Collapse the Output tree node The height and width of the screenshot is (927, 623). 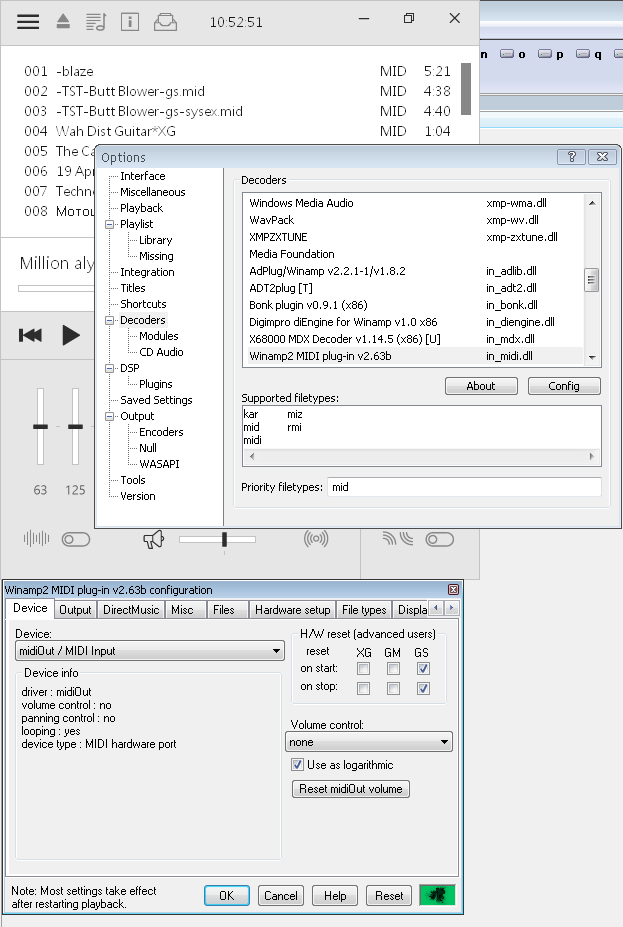tap(110, 416)
